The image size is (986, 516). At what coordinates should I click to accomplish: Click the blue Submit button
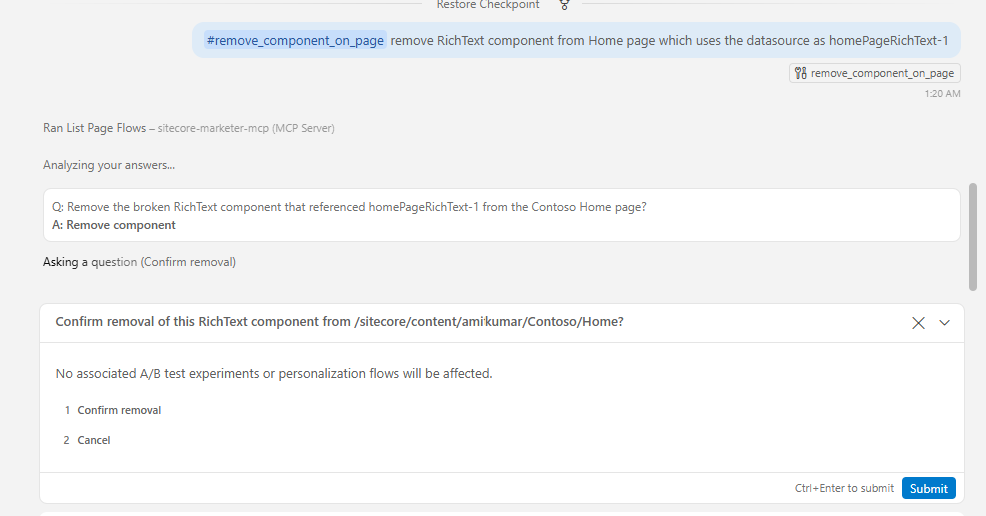(929, 488)
